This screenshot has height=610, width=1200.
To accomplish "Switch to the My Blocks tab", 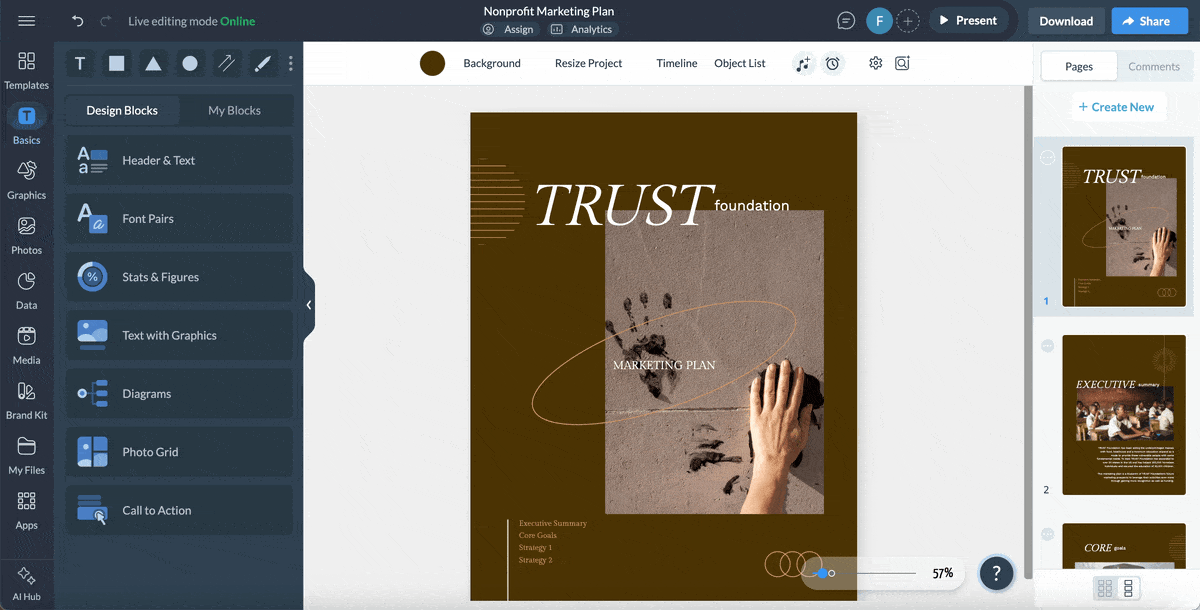I will pyautogui.click(x=236, y=110).
